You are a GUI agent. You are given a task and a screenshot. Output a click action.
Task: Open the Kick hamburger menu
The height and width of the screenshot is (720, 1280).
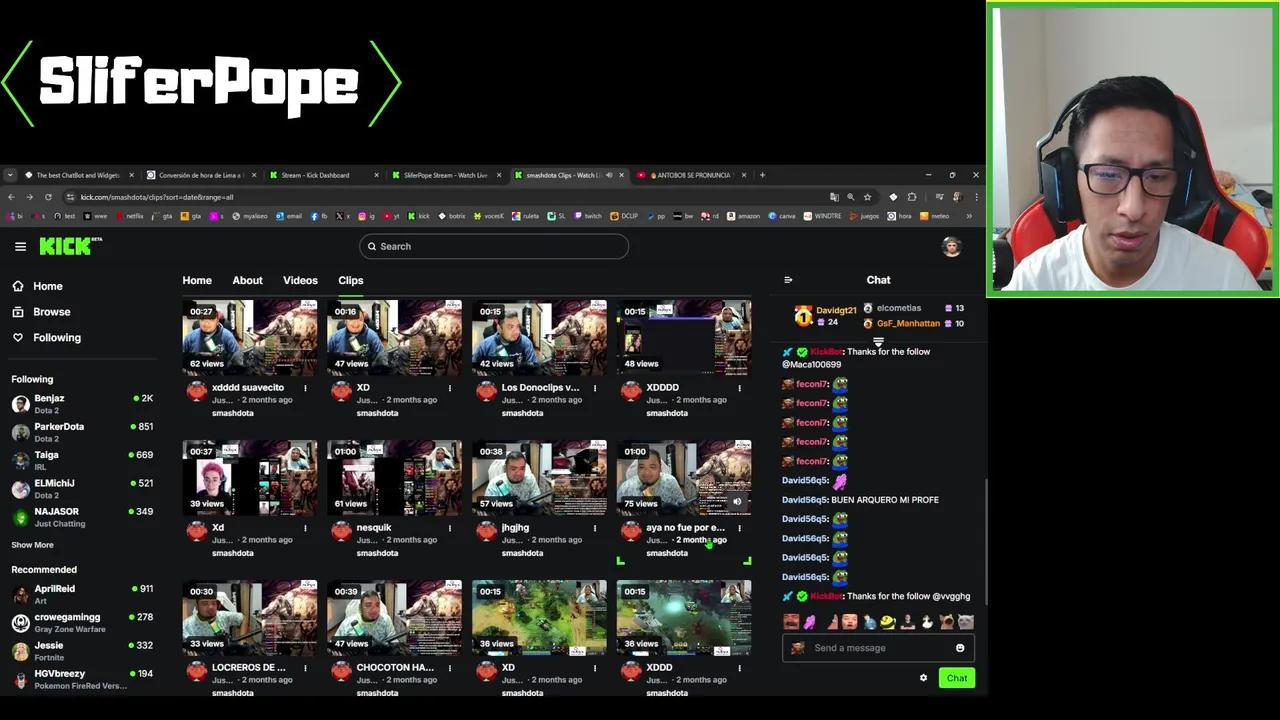20,246
